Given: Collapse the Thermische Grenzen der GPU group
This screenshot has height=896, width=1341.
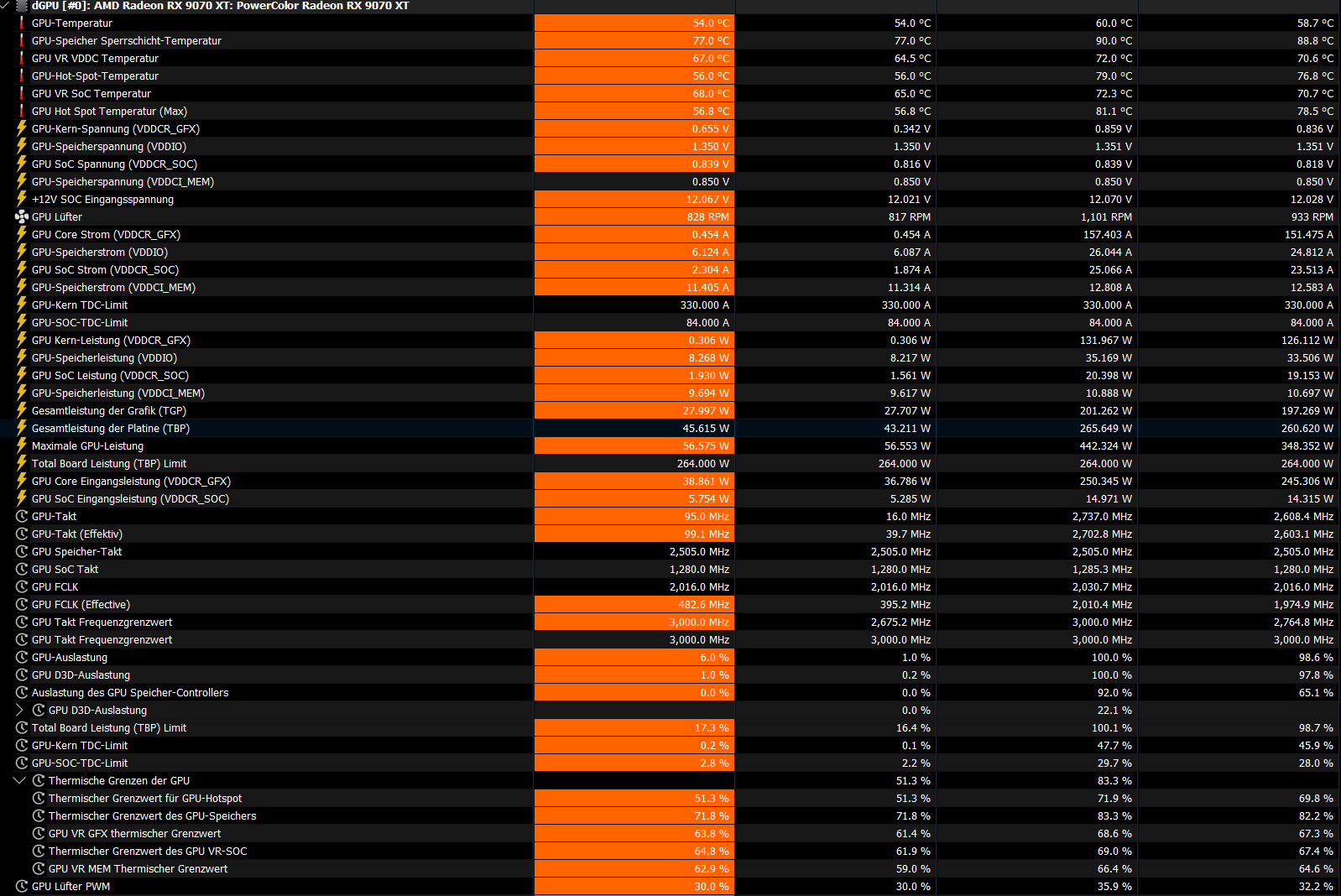Looking at the screenshot, I should click(20, 780).
